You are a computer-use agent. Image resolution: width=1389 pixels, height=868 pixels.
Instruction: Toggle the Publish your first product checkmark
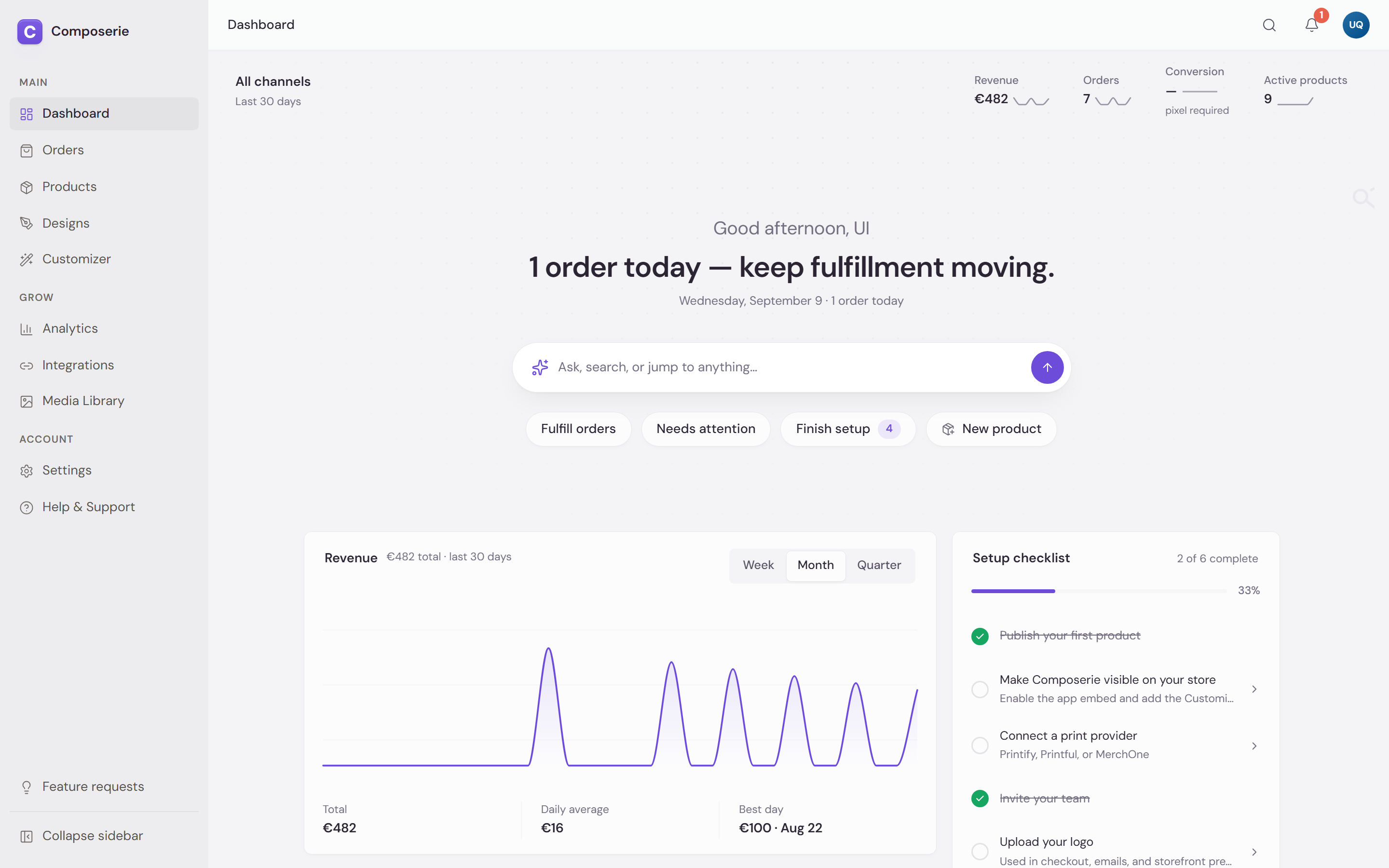980,636
